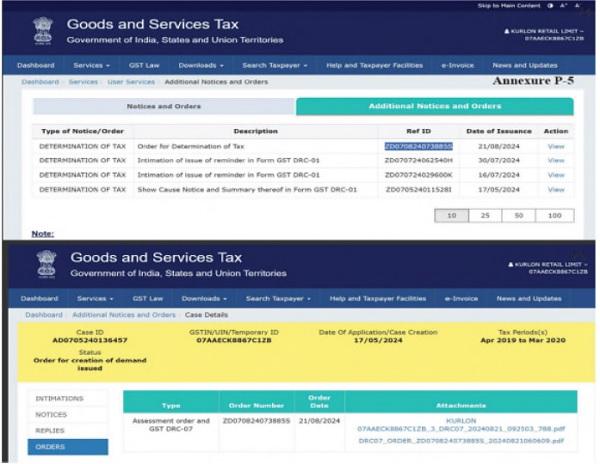Select the ORDERS section in the case sidebar
Screen dimensions: 600x464
coord(68,447)
